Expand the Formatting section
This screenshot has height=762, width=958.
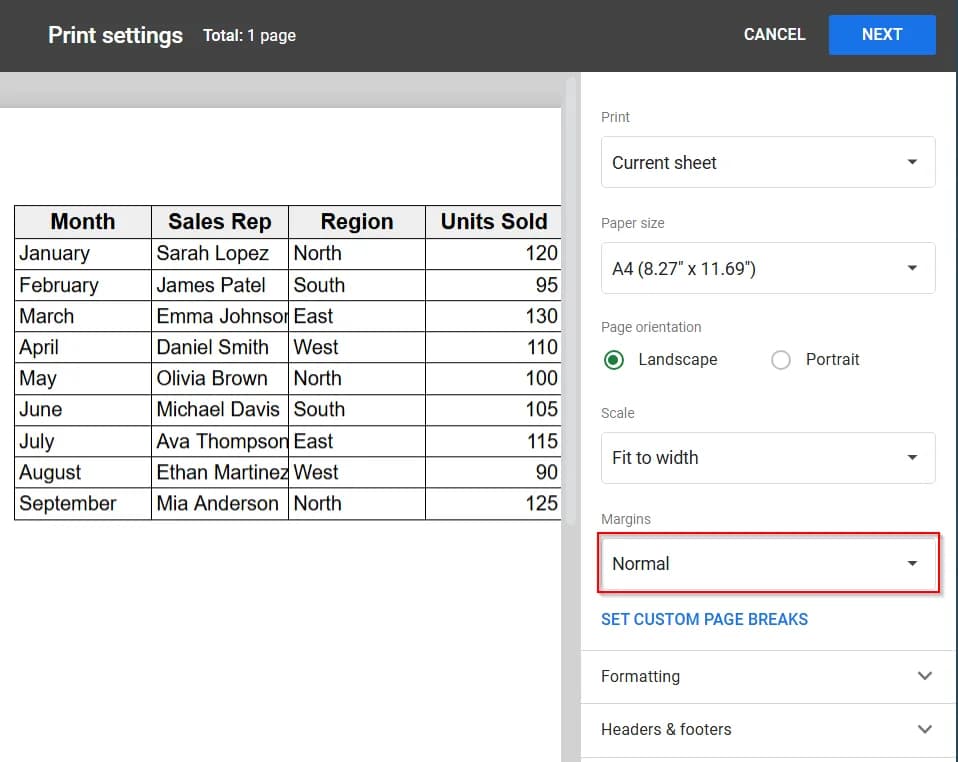click(x=767, y=676)
